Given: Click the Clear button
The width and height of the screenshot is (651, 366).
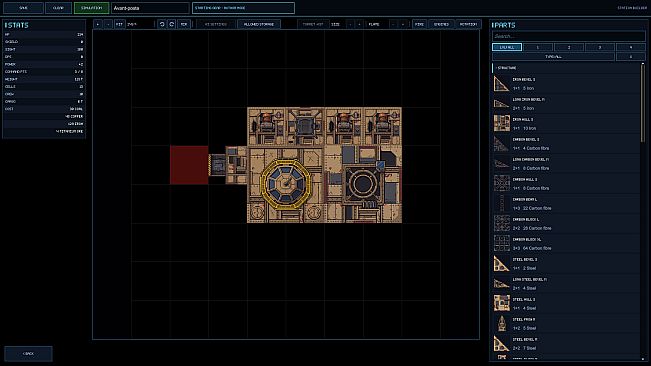Looking at the screenshot, I should click(x=58, y=8).
